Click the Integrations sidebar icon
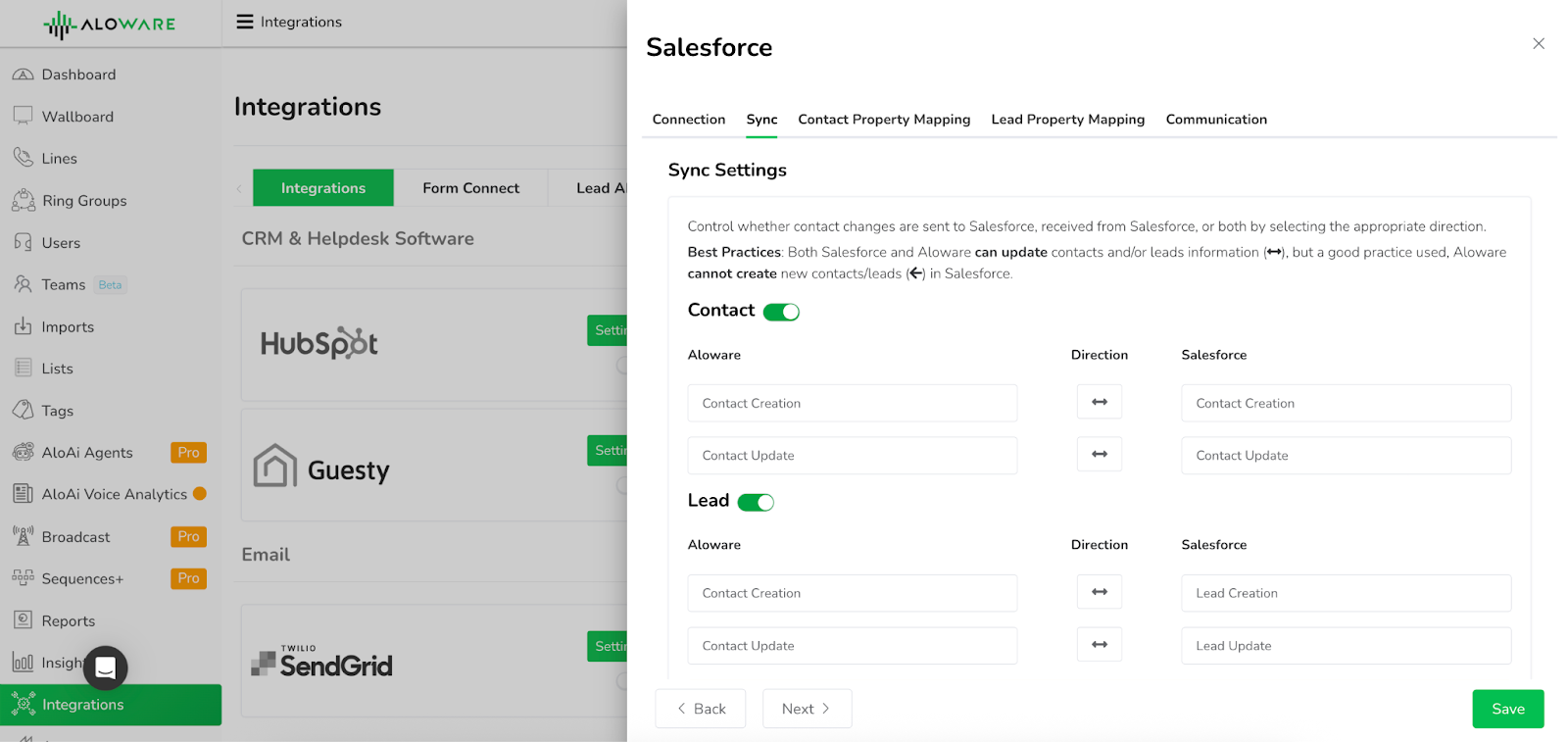Viewport: 1568px width, 742px height. (x=24, y=704)
